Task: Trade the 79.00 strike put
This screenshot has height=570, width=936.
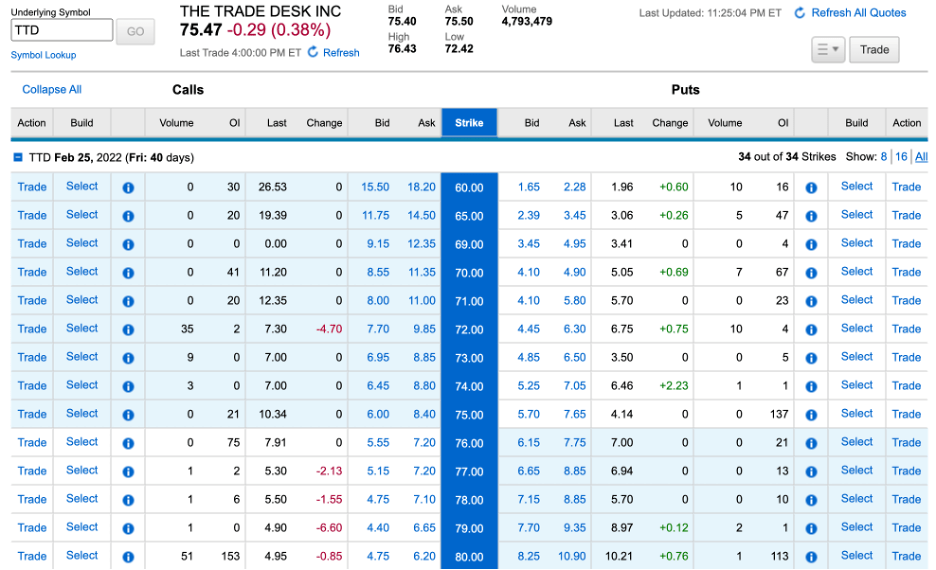Action: pos(906,528)
